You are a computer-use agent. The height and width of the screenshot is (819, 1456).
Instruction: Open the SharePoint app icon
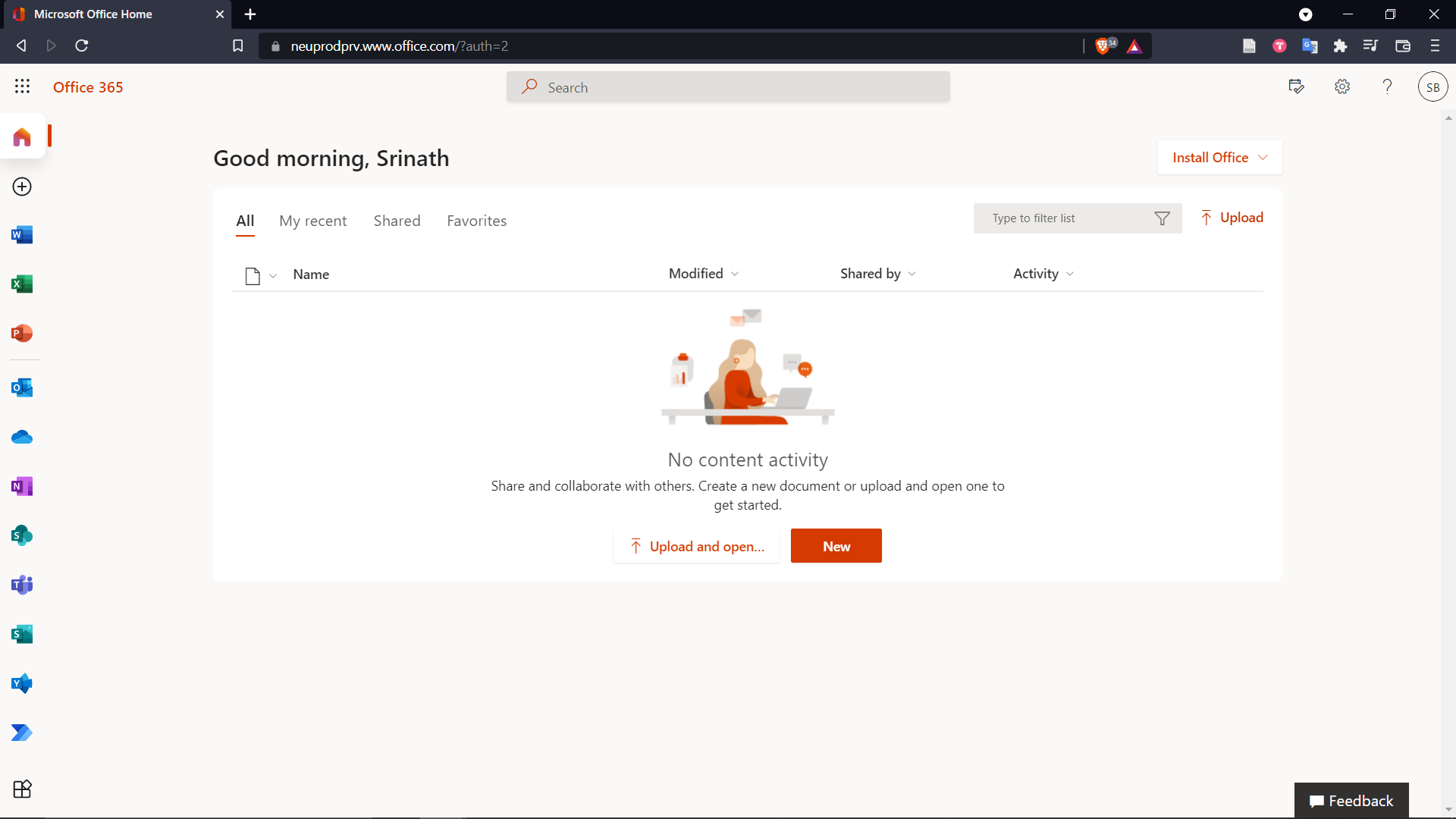[22, 536]
